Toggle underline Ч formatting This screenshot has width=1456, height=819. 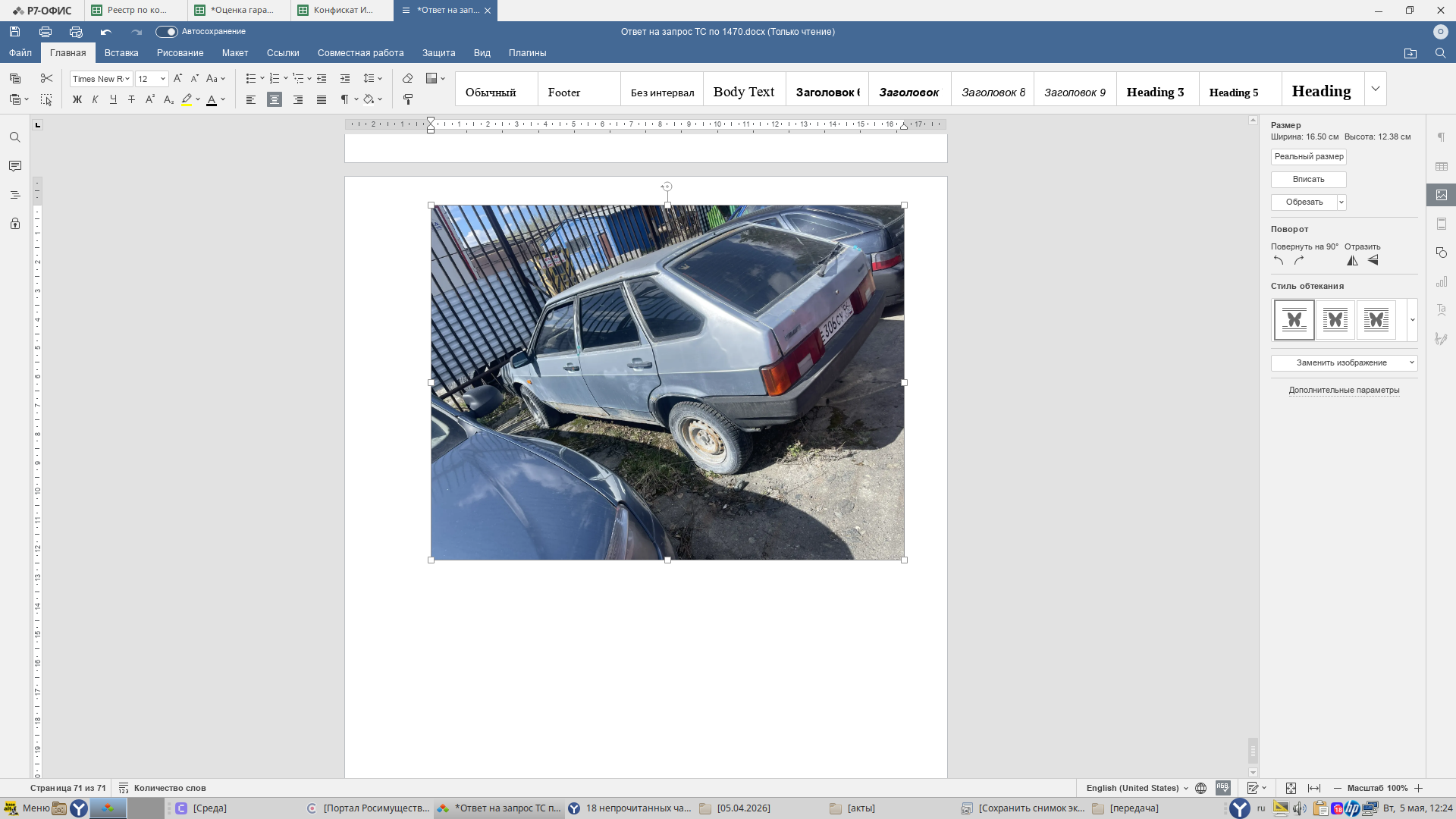tap(113, 99)
